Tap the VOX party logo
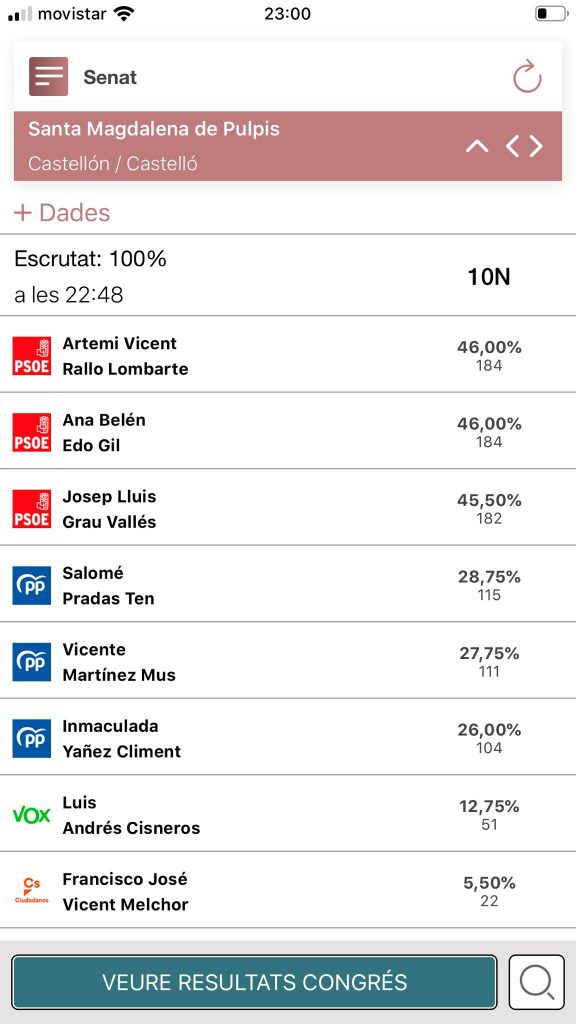Screen dimensions: 576x1024 (32, 815)
